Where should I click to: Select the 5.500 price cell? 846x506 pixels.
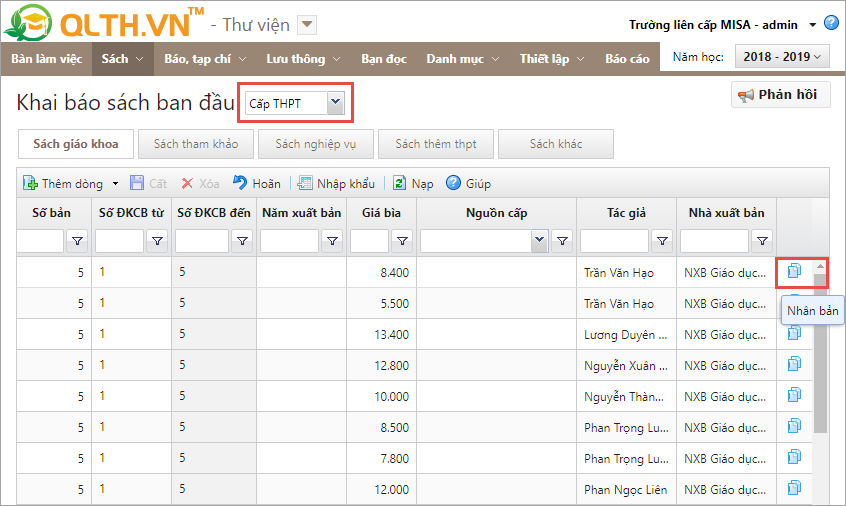381,304
